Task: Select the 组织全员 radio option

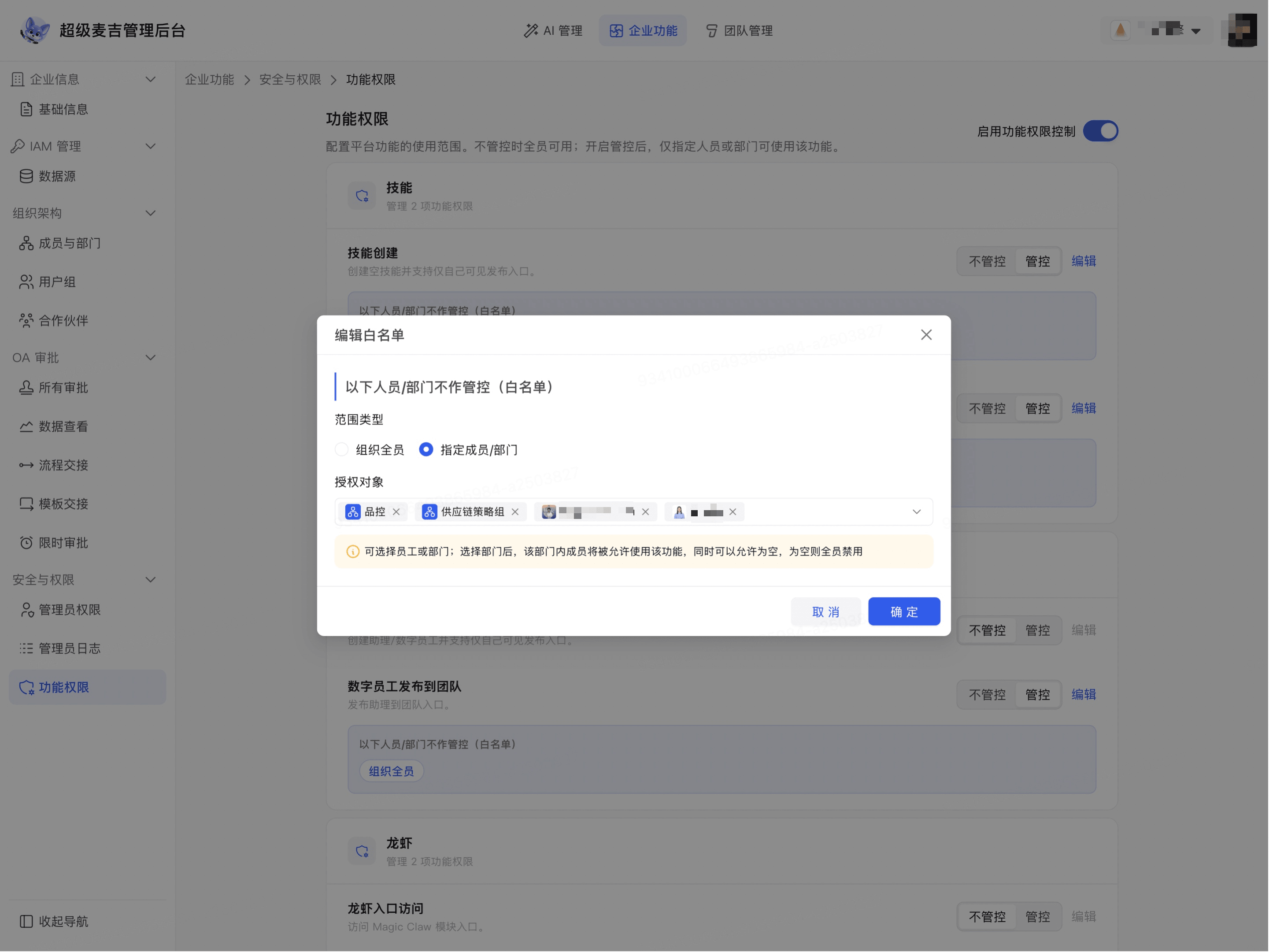Action: [342, 450]
